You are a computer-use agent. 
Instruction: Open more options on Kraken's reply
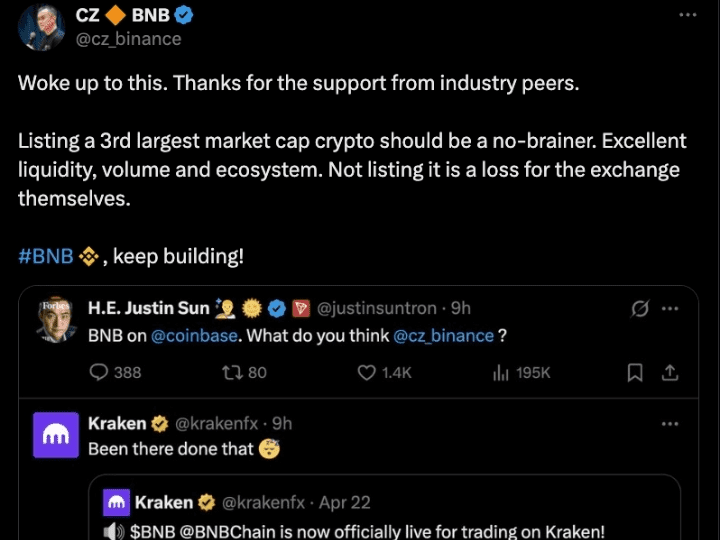(x=671, y=424)
